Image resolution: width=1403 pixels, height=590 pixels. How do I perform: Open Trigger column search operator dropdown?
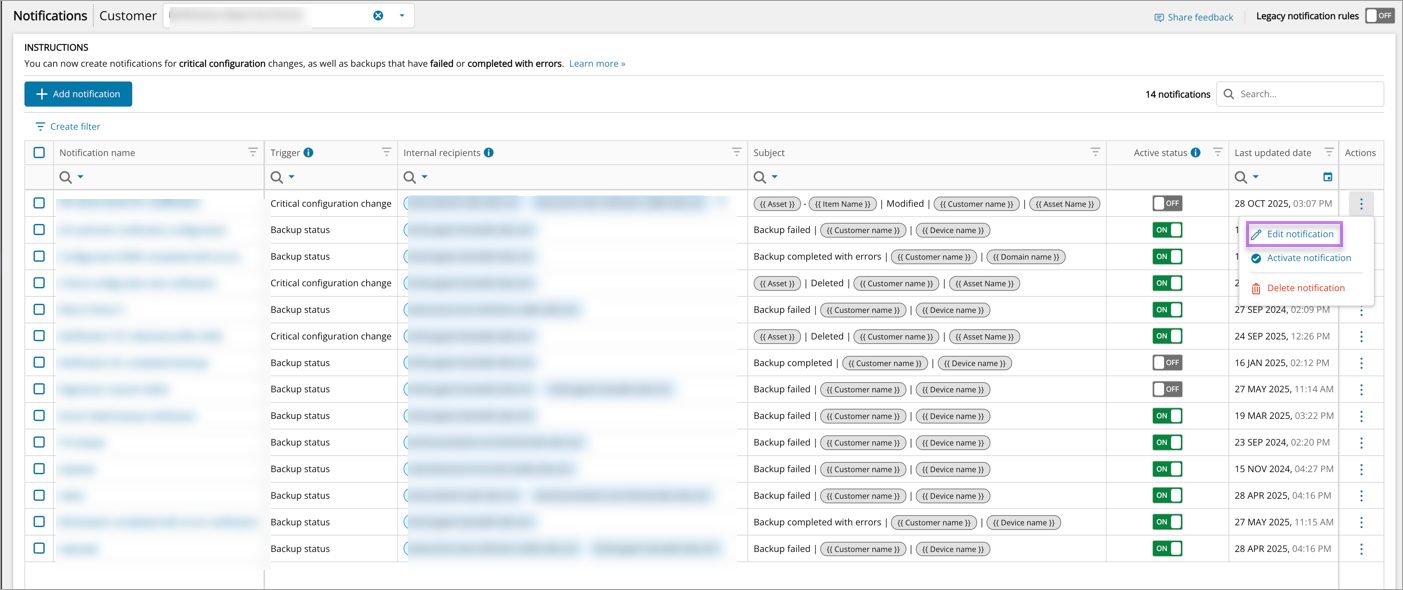(x=291, y=177)
